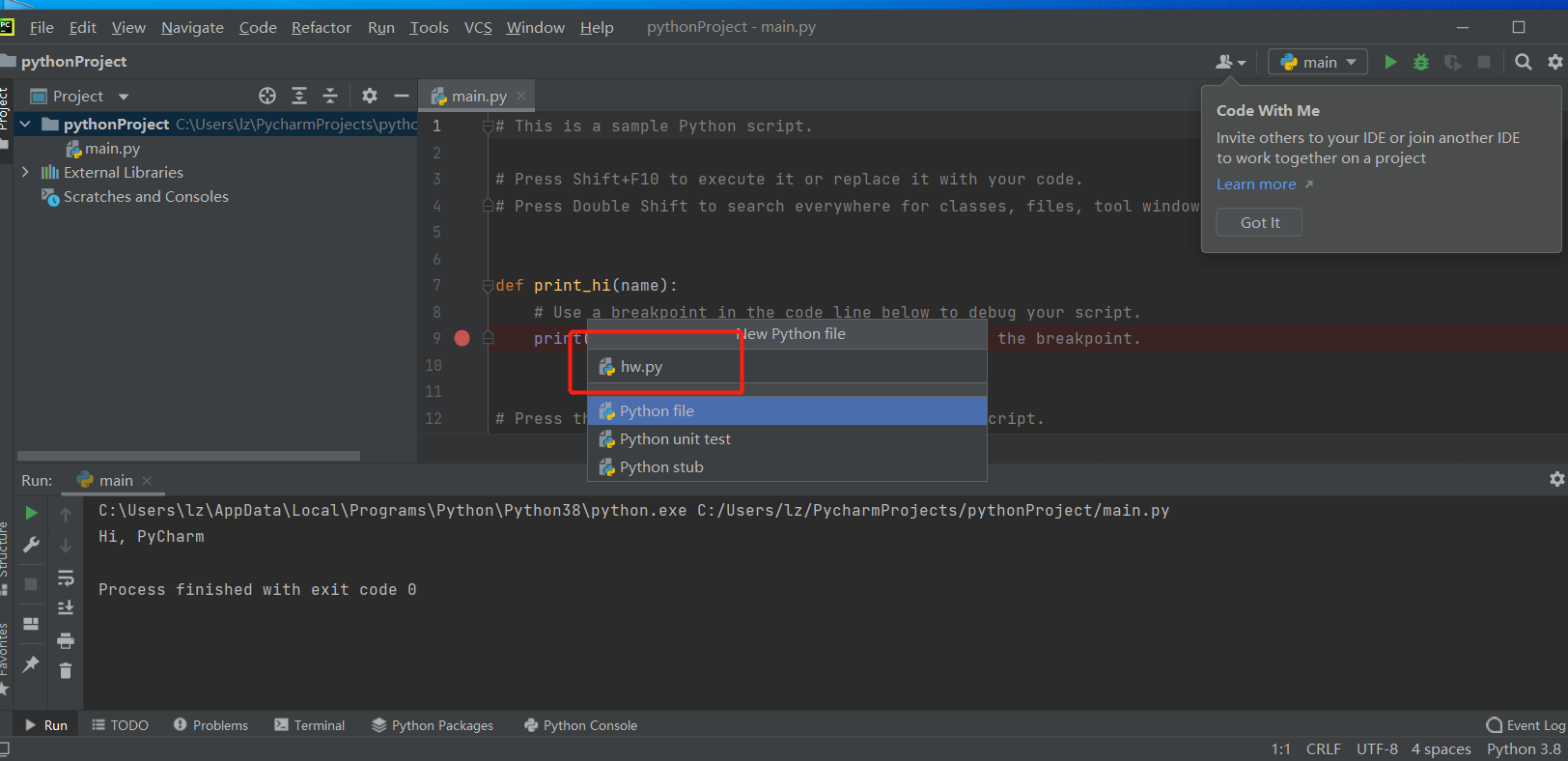
Task: Toggle the breakpoint on line 9
Action: [462, 338]
